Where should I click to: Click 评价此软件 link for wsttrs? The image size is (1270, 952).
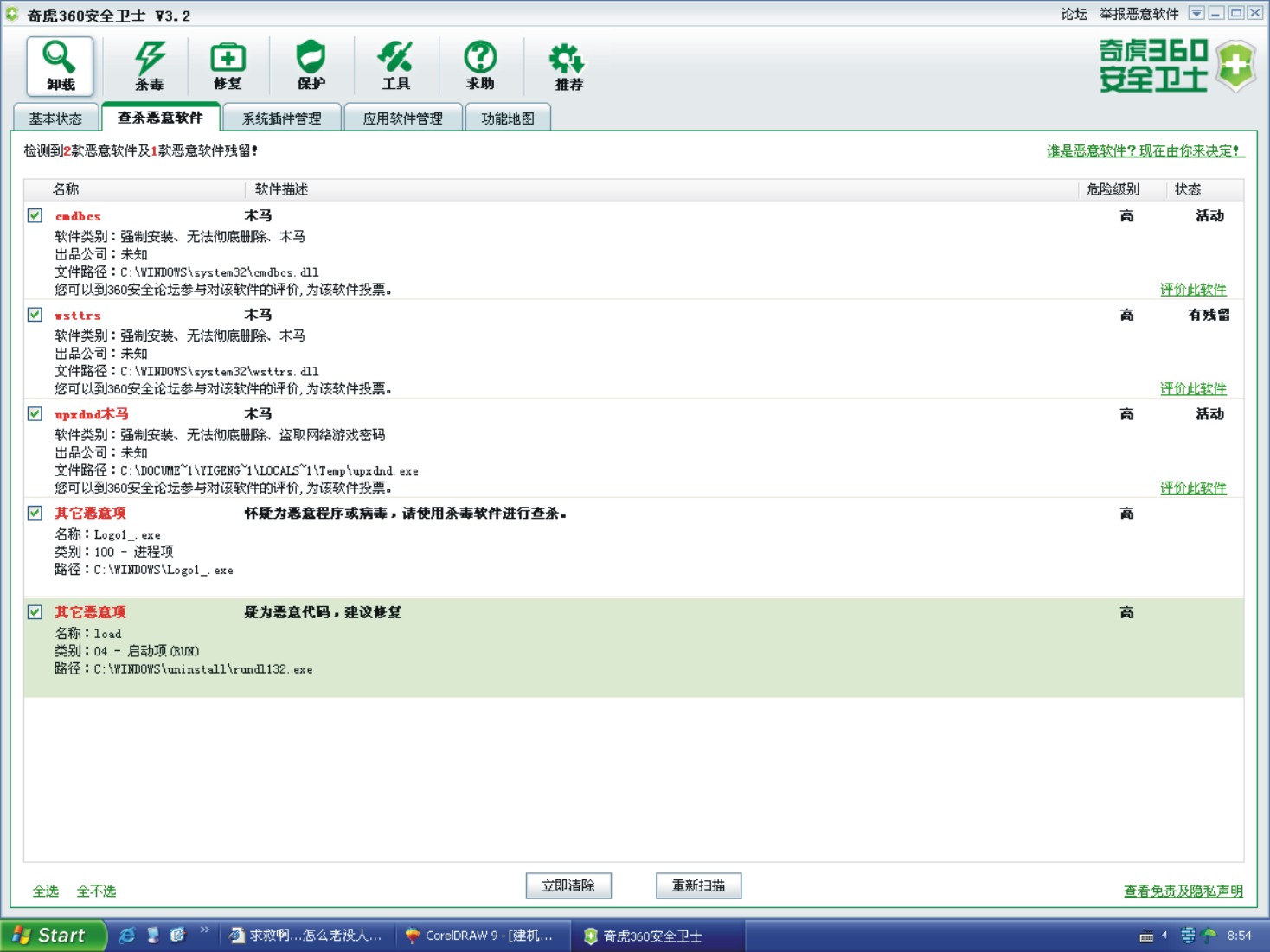(1193, 388)
